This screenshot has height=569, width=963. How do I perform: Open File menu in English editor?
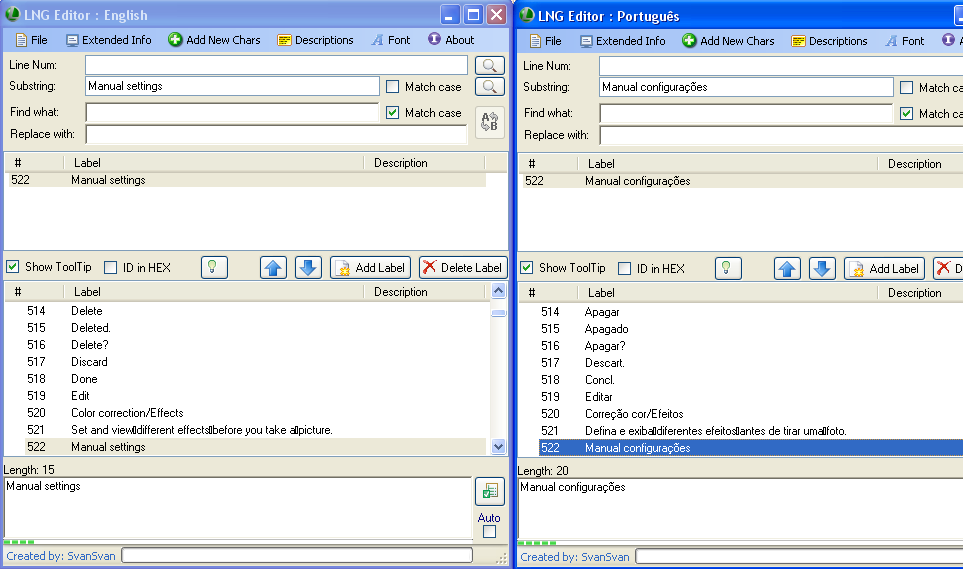pos(30,40)
